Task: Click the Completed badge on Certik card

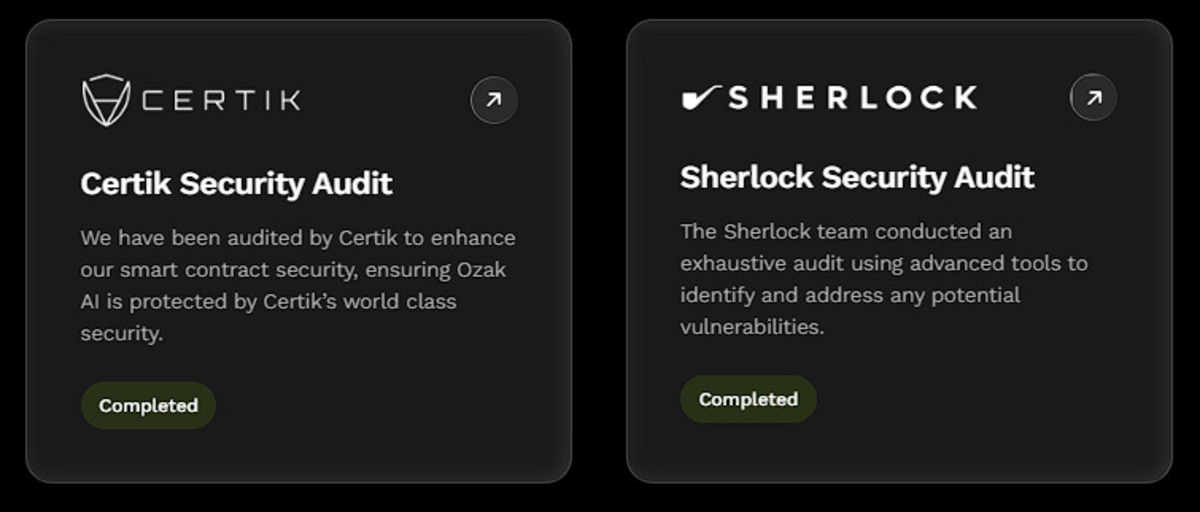Action: click(148, 405)
